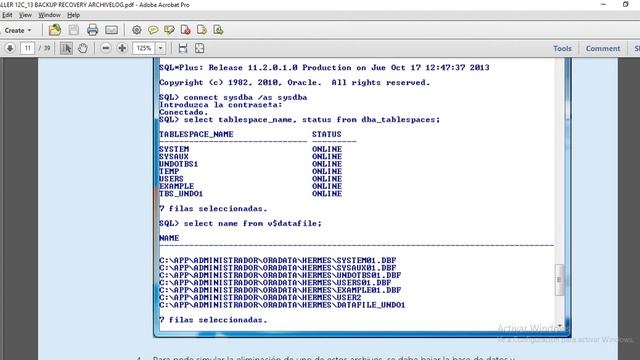Open the View menu
This screenshot has width=640, height=360.
pyautogui.click(x=25, y=15)
